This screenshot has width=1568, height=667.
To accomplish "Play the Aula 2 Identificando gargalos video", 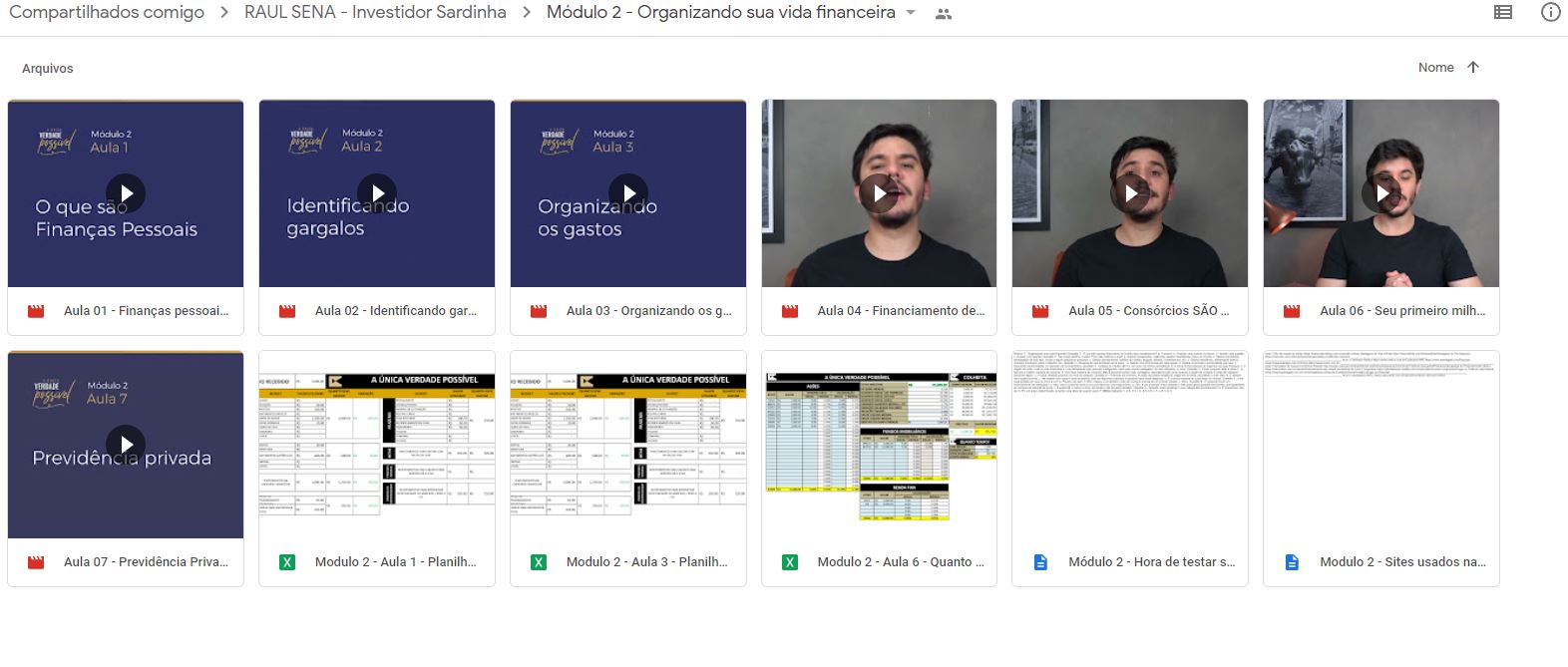I will point(377,193).
